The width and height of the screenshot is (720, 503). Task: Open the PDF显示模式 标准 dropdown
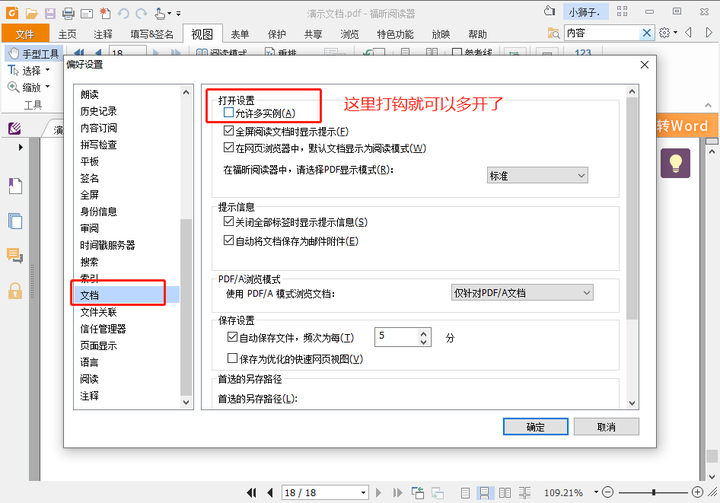point(538,175)
